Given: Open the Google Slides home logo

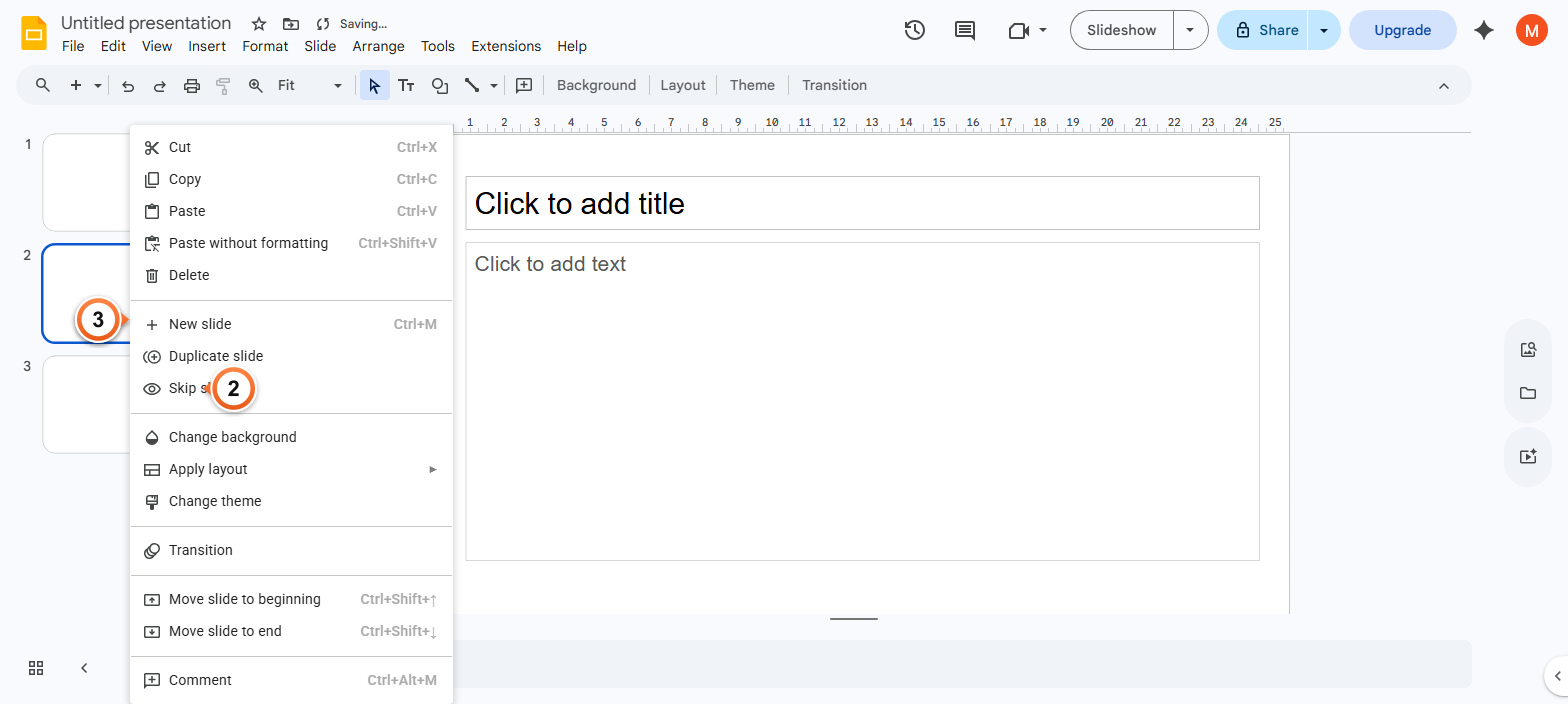Looking at the screenshot, I should pyautogui.click(x=35, y=32).
